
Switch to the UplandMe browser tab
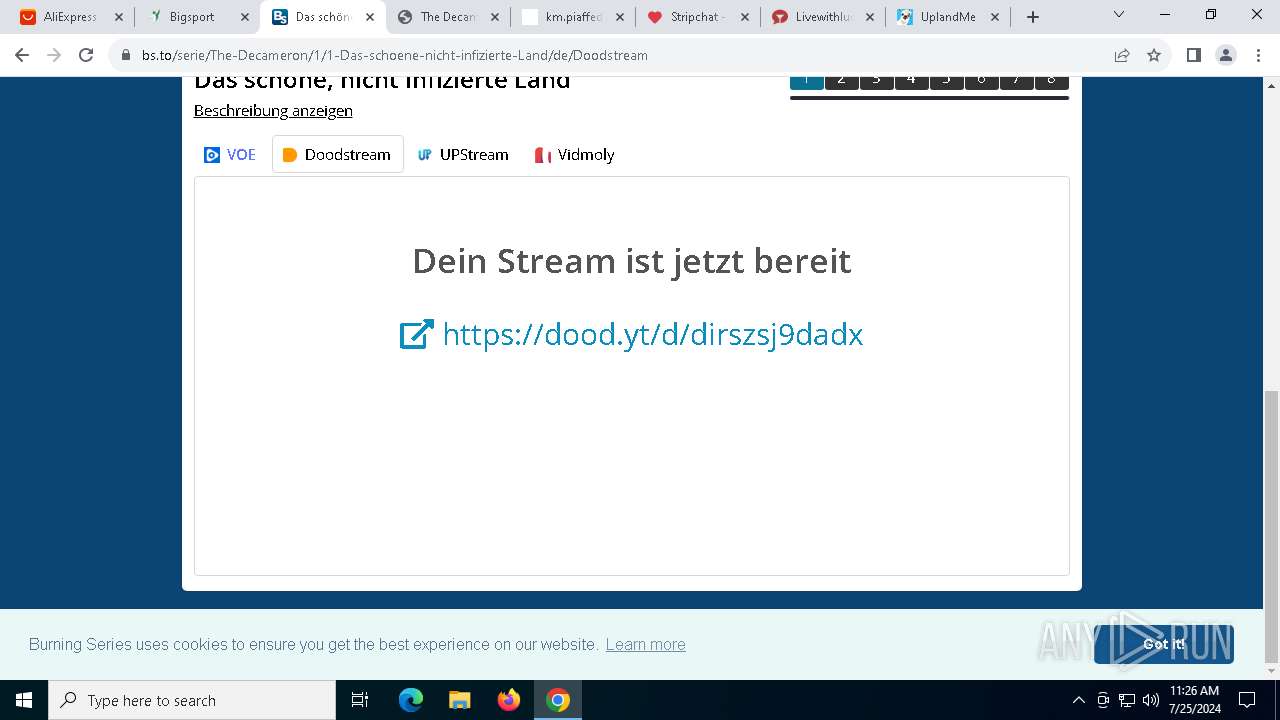click(948, 17)
